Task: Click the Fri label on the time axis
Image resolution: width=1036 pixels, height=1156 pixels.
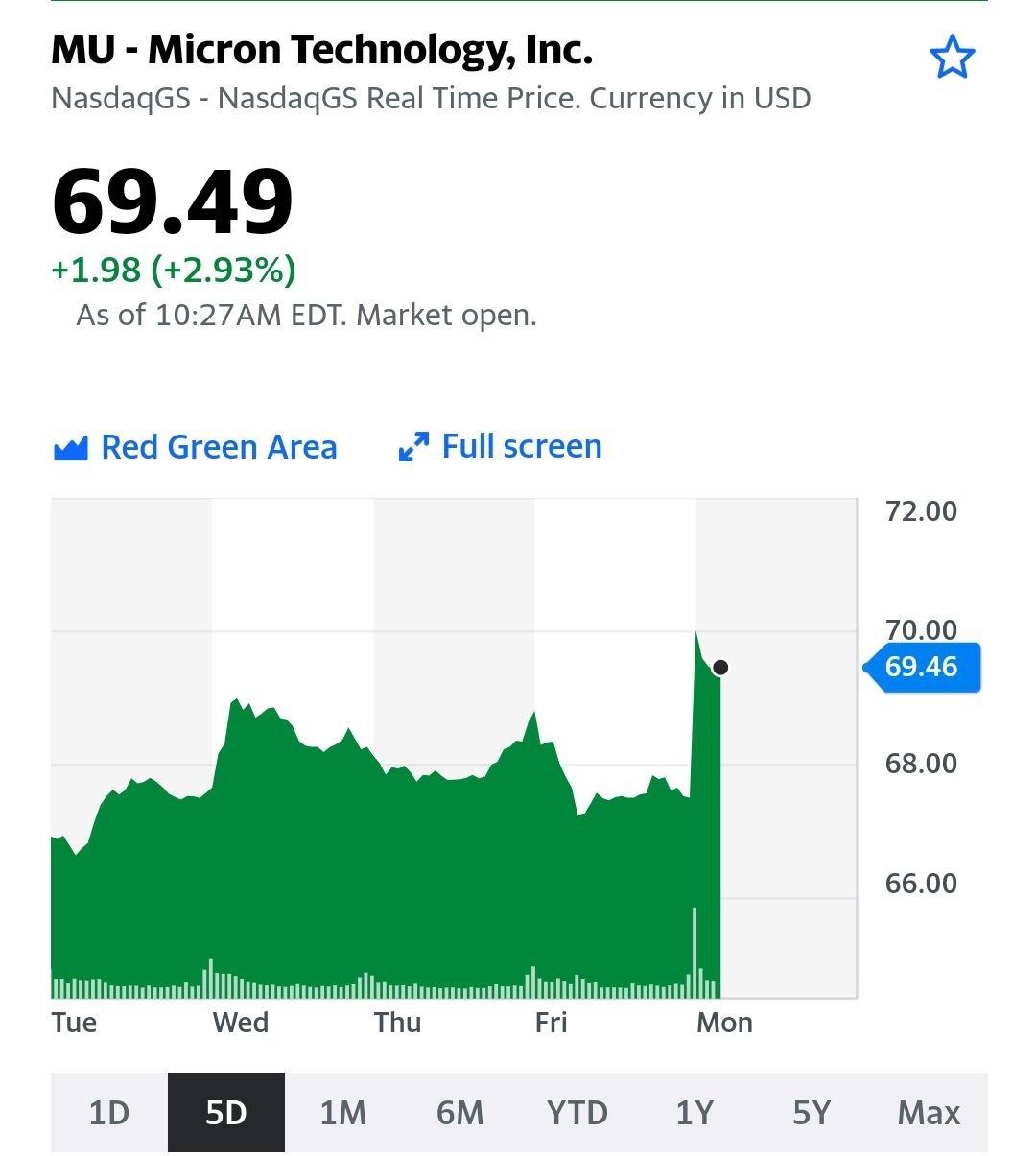Action: coord(551,1023)
